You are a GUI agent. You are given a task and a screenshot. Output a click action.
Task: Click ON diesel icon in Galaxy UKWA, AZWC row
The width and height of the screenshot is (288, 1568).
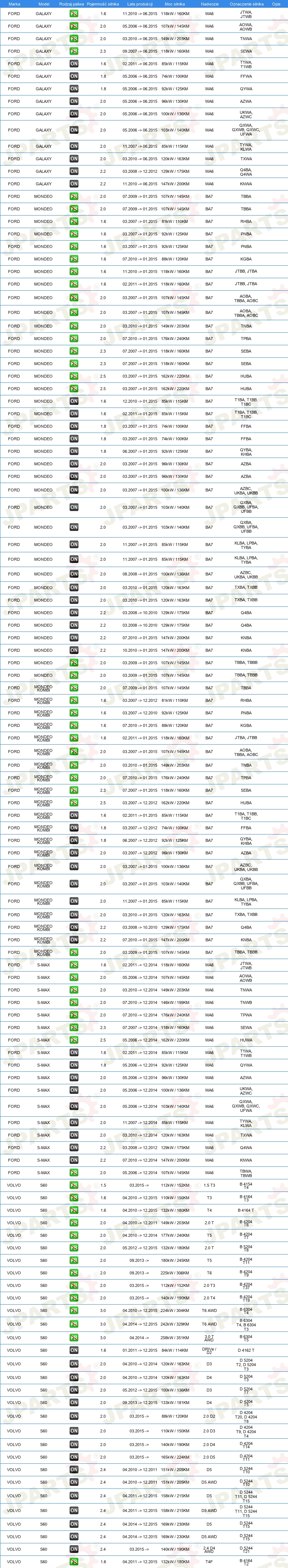[x=74, y=114]
